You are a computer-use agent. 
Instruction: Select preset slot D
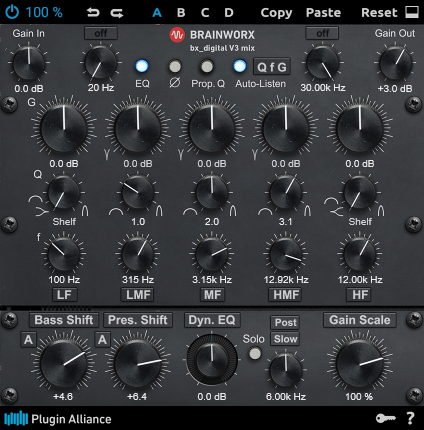click(x=229, y=13)
